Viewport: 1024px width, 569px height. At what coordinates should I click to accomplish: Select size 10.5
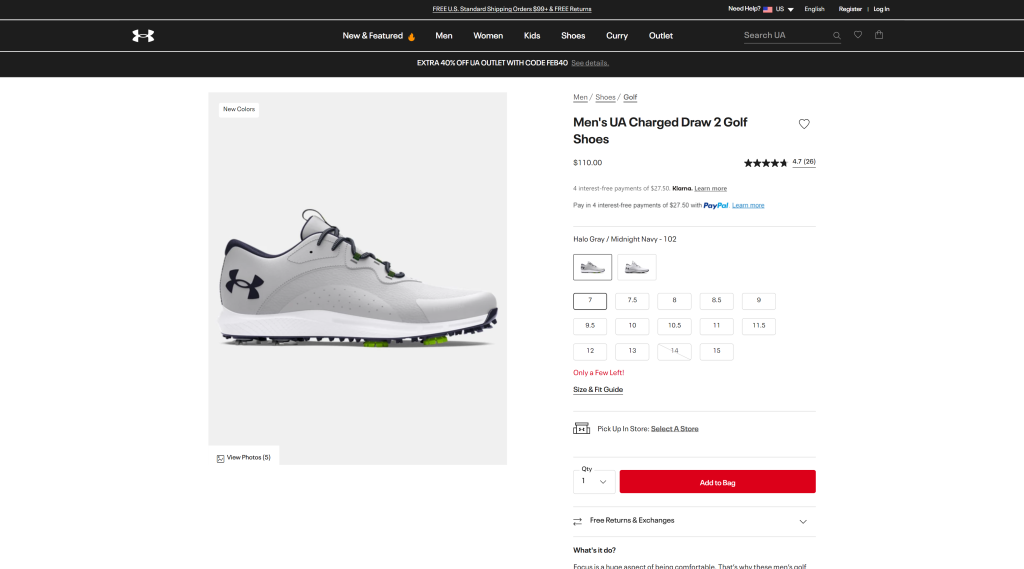click(675, 326)
